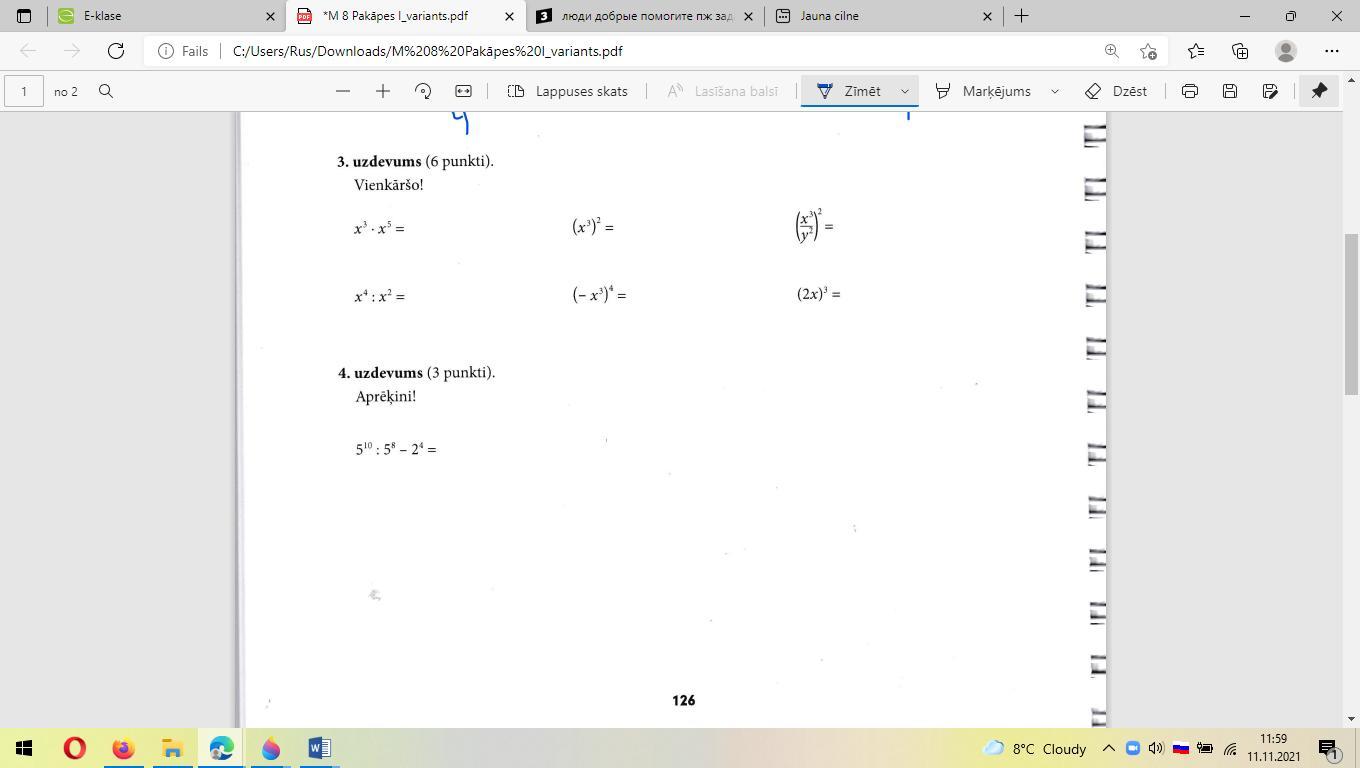Toggle the pin toolbar button

point(1319,91)
